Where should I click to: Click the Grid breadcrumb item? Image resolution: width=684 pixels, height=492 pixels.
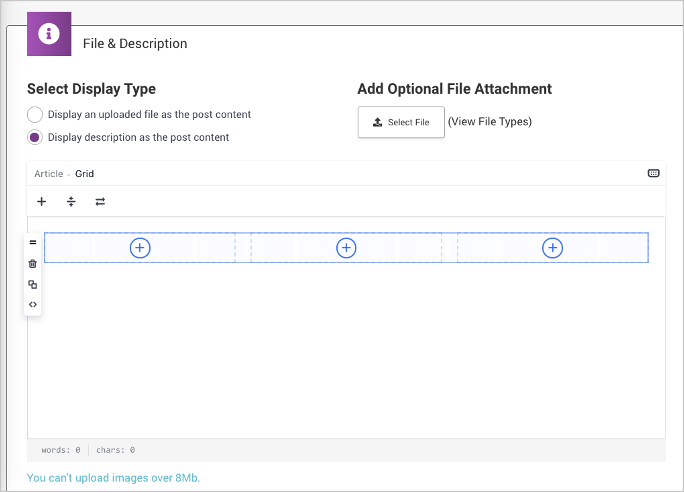coord(85,174)
